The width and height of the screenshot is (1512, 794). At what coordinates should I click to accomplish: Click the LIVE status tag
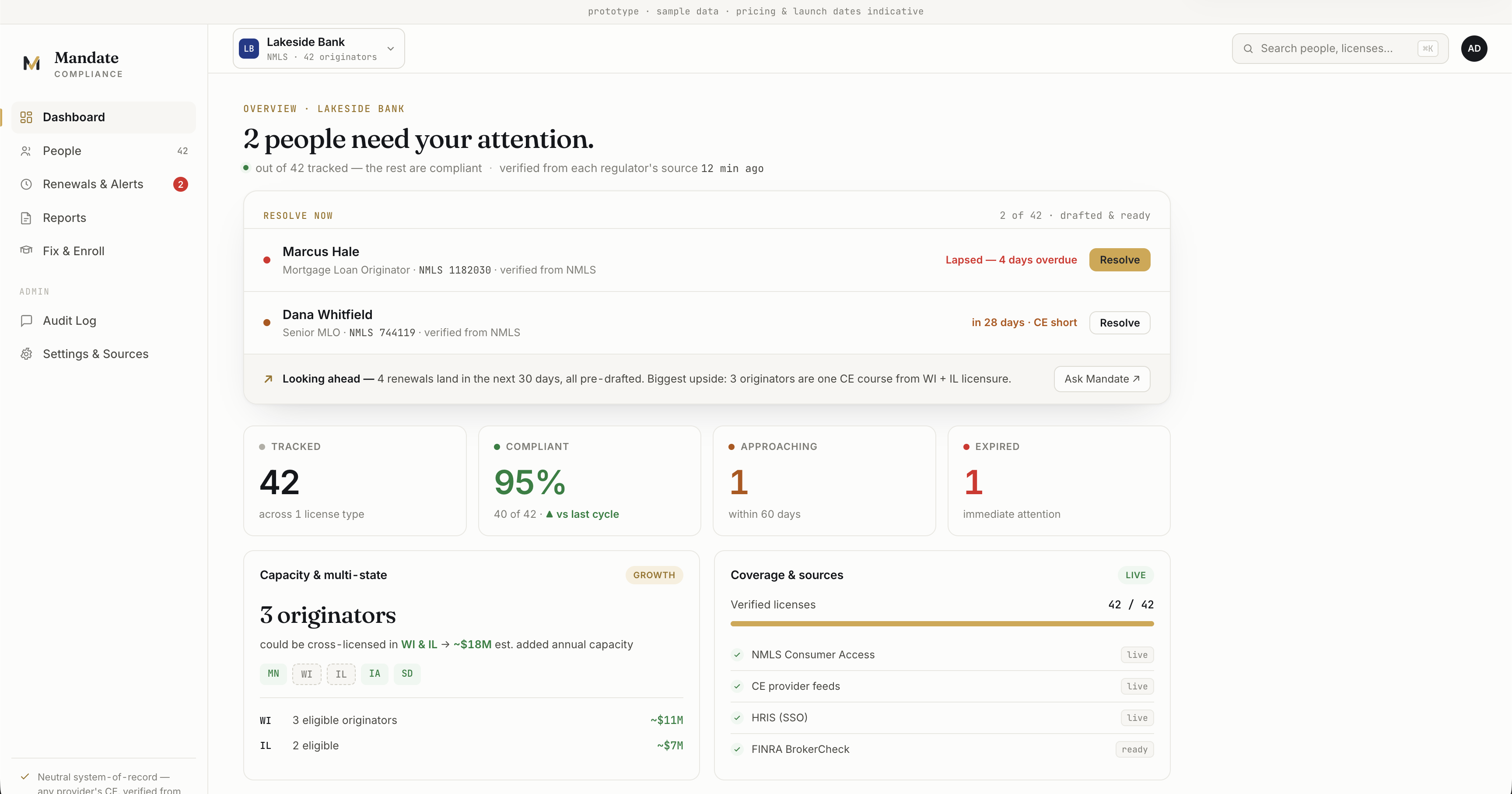(x=1136, y=576)
